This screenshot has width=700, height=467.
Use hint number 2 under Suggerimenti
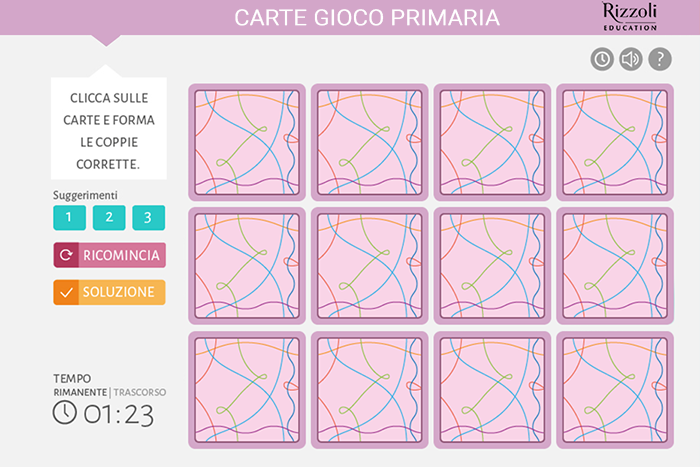pyautogui.click(x=109, y=217)
